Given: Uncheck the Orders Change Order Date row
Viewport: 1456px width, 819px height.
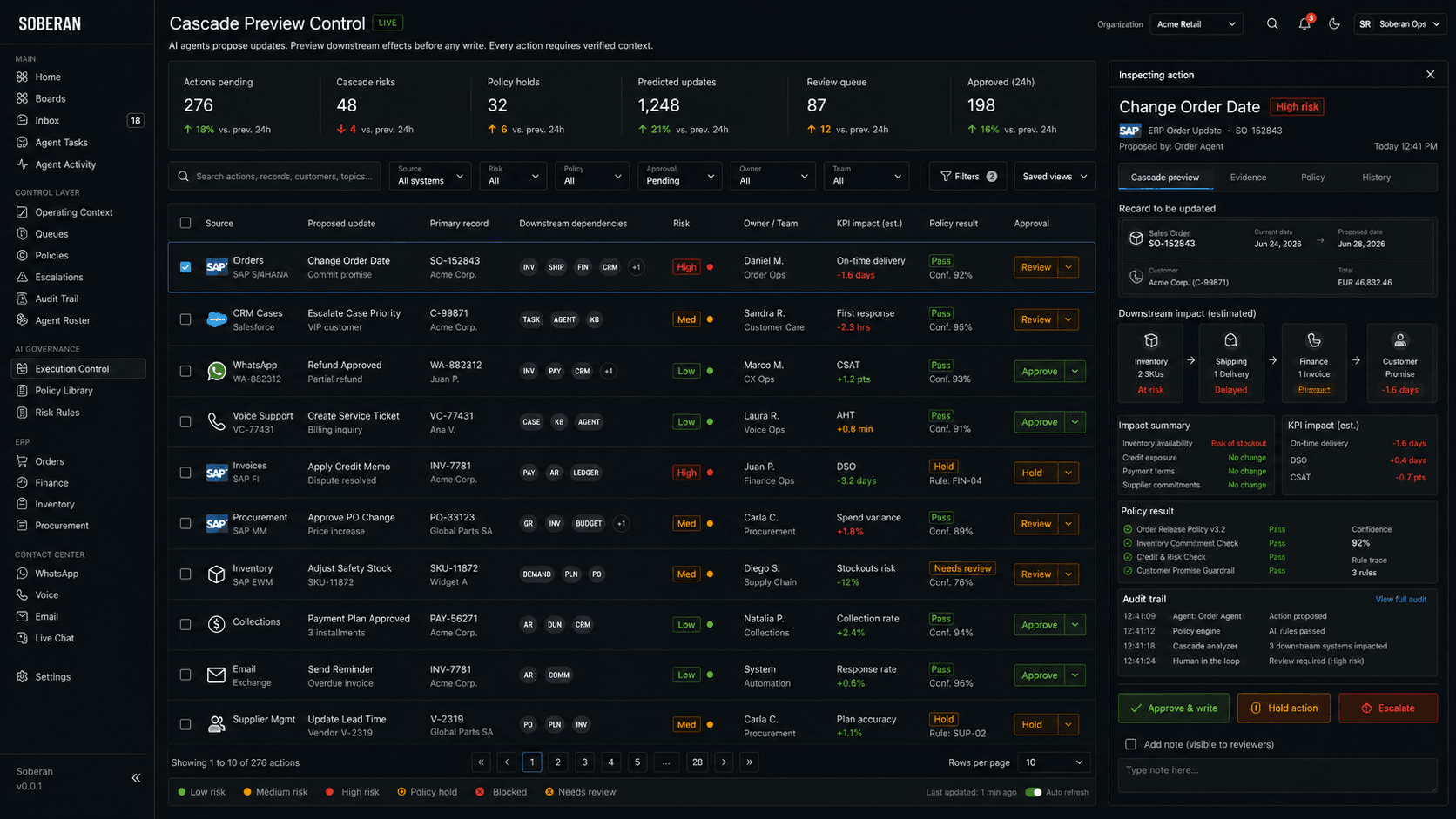Looking at the screenshot, I should pos(185,267).
